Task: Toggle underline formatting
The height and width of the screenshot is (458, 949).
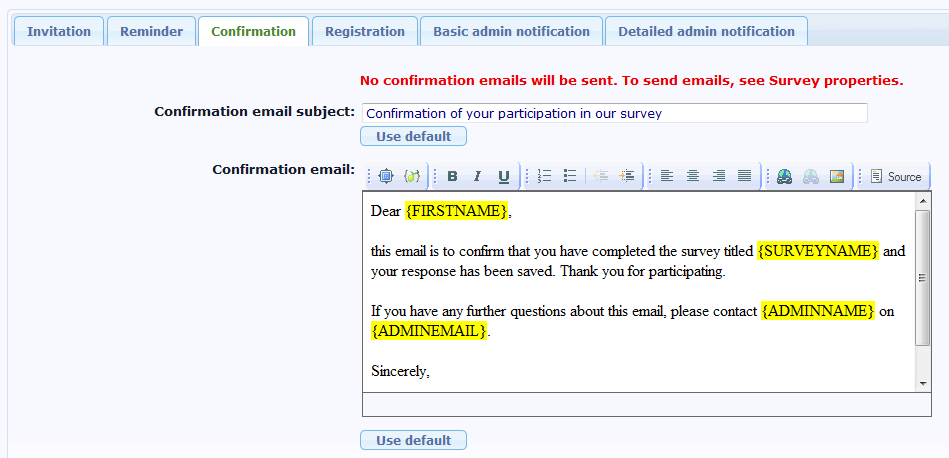Action: pyautogui.click(x=504, y=176)
